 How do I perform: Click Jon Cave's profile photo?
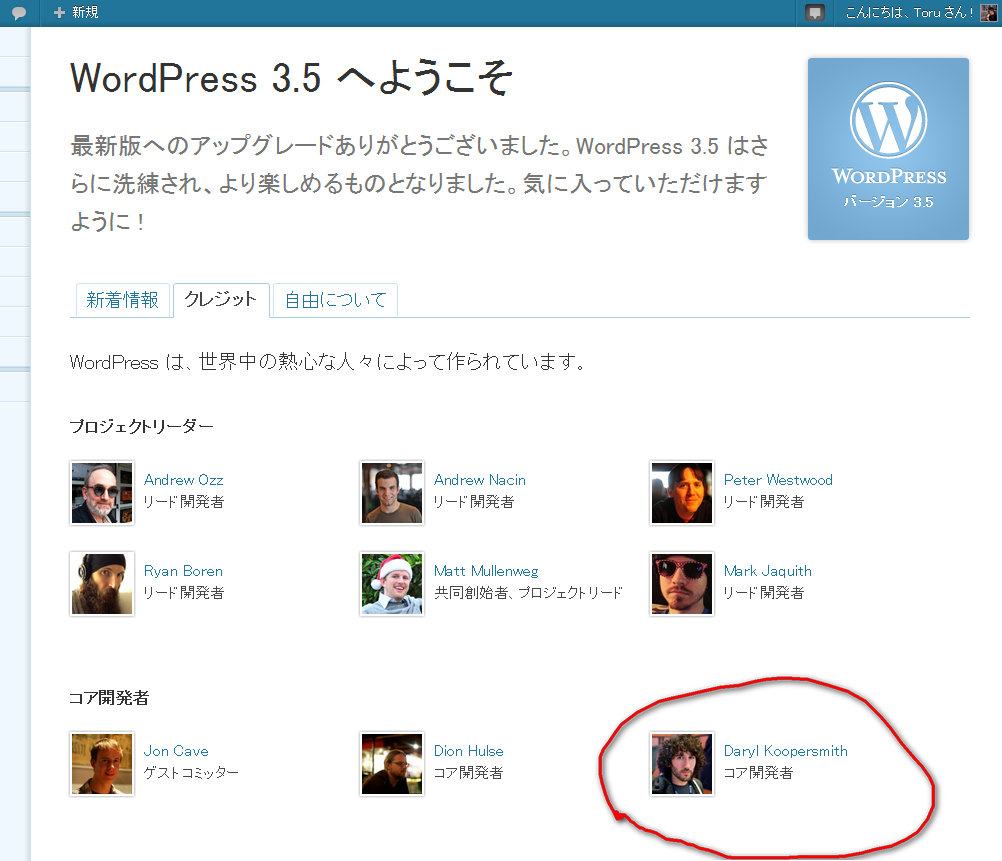point(102,764)
